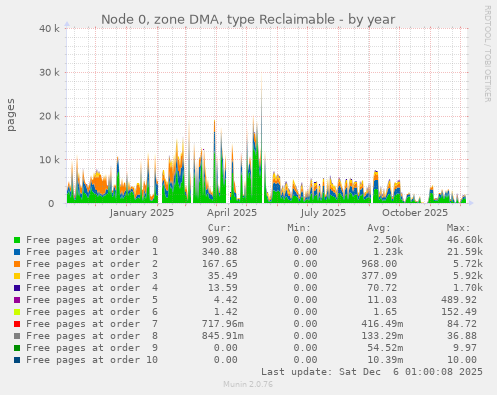Click the average value 2.50k
Image resolution: width=497 pixels, height=395 pixels.
coord(388,240)
